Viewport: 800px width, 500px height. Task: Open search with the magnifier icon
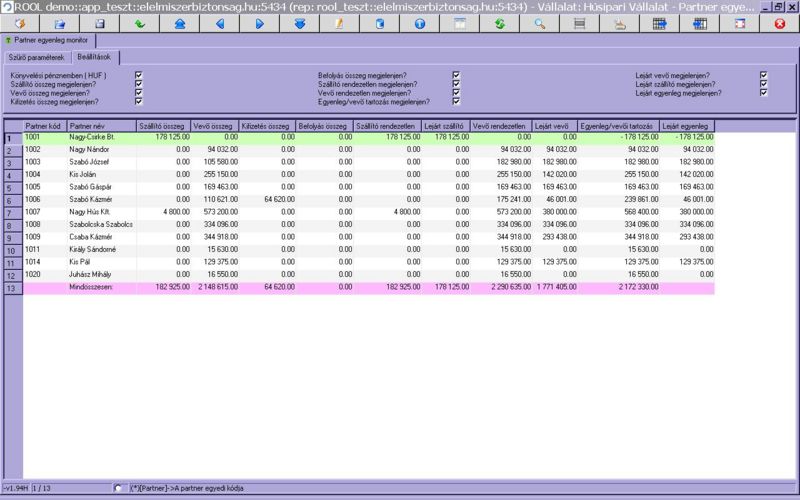point(539,23)
